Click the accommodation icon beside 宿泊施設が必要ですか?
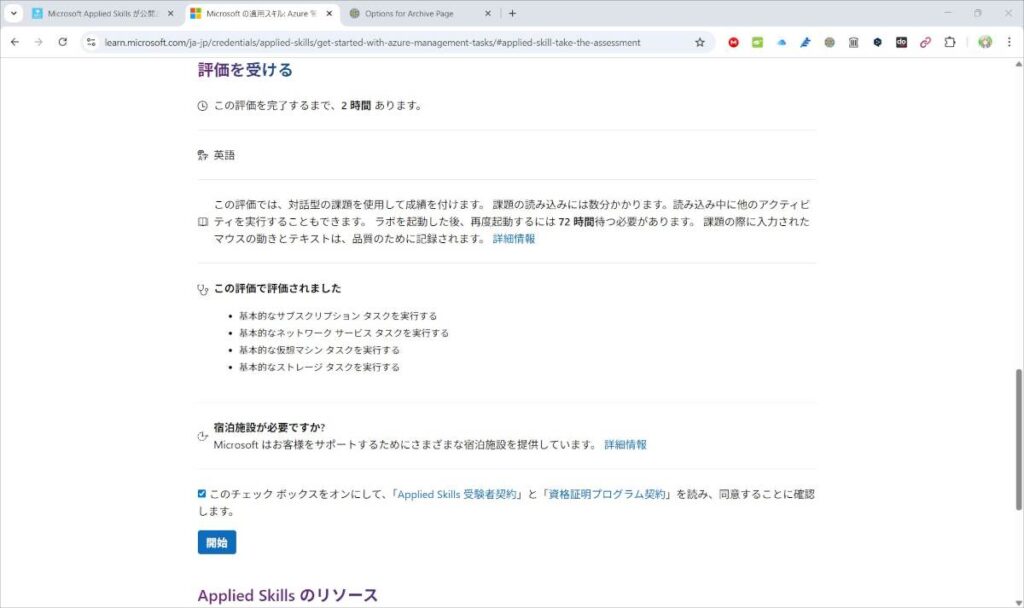Screen dimensions: 1024x608 point(202,436)
